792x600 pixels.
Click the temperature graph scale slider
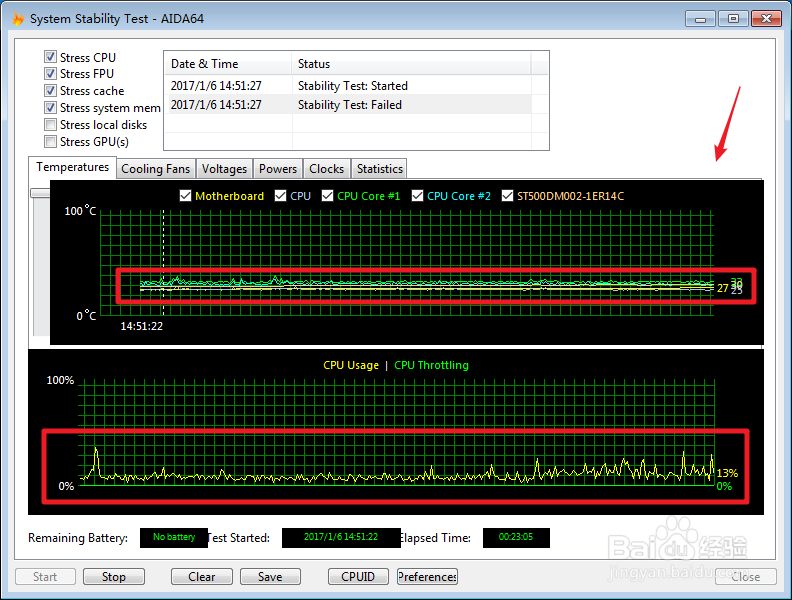click(x=40, y=193)
